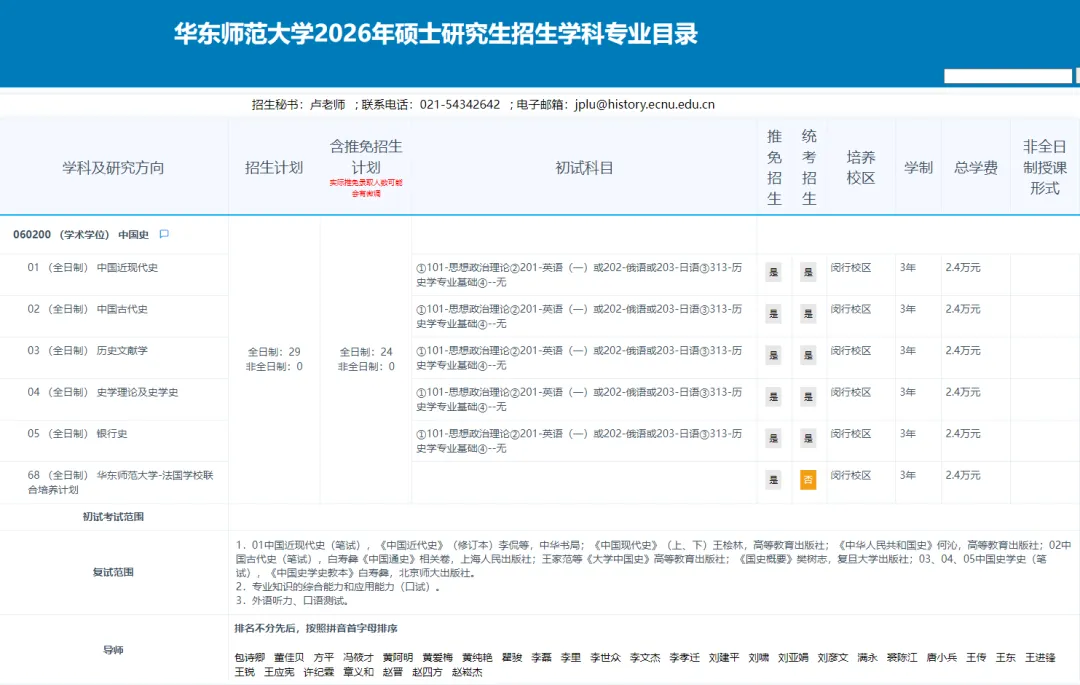Select direction 01 (全日制) 中国近现代史
The width and height of the screenshot is (1080, 685).
point(92,268)
